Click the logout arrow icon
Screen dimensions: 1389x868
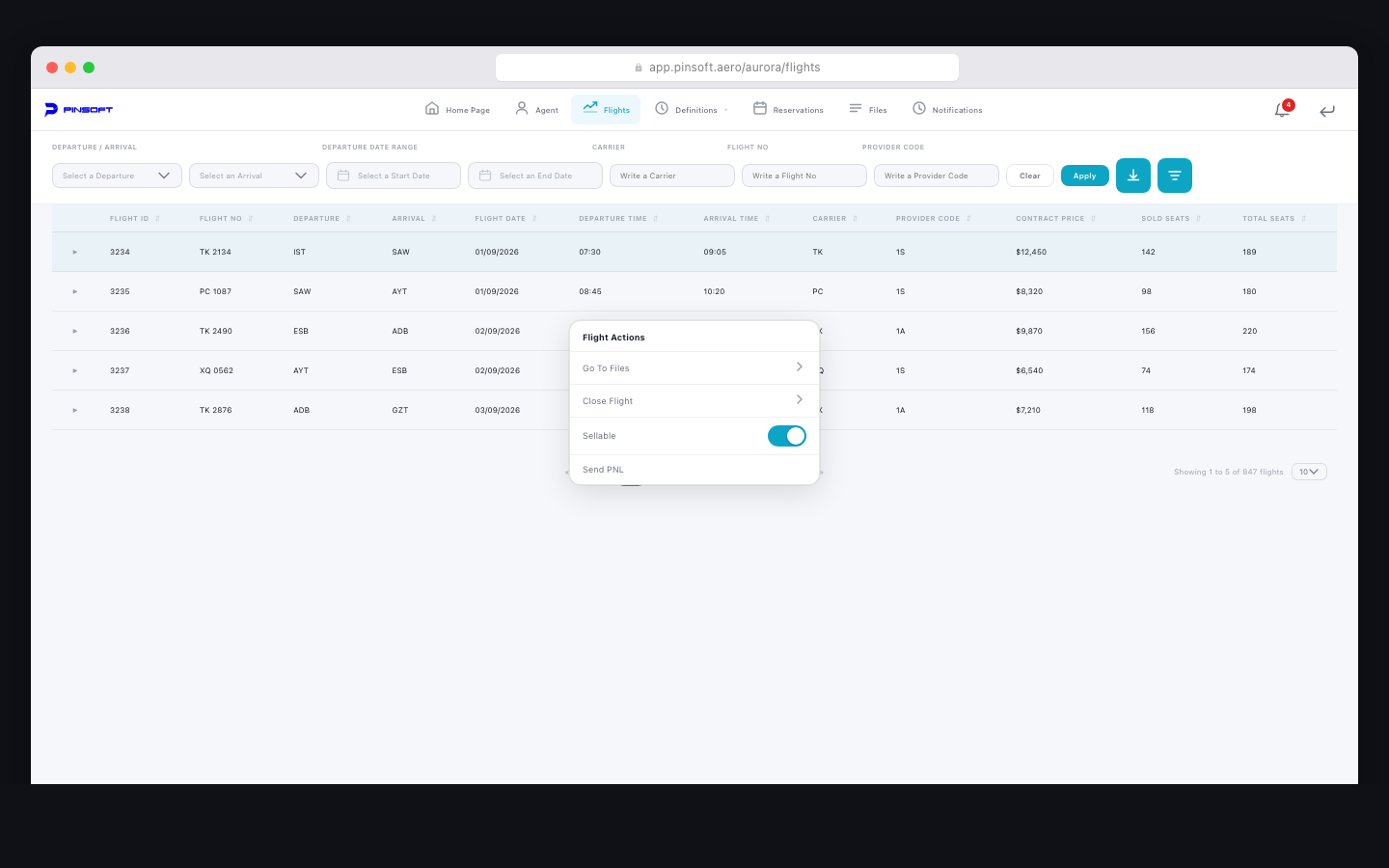pyautogui.click(x=1327, y=111)
